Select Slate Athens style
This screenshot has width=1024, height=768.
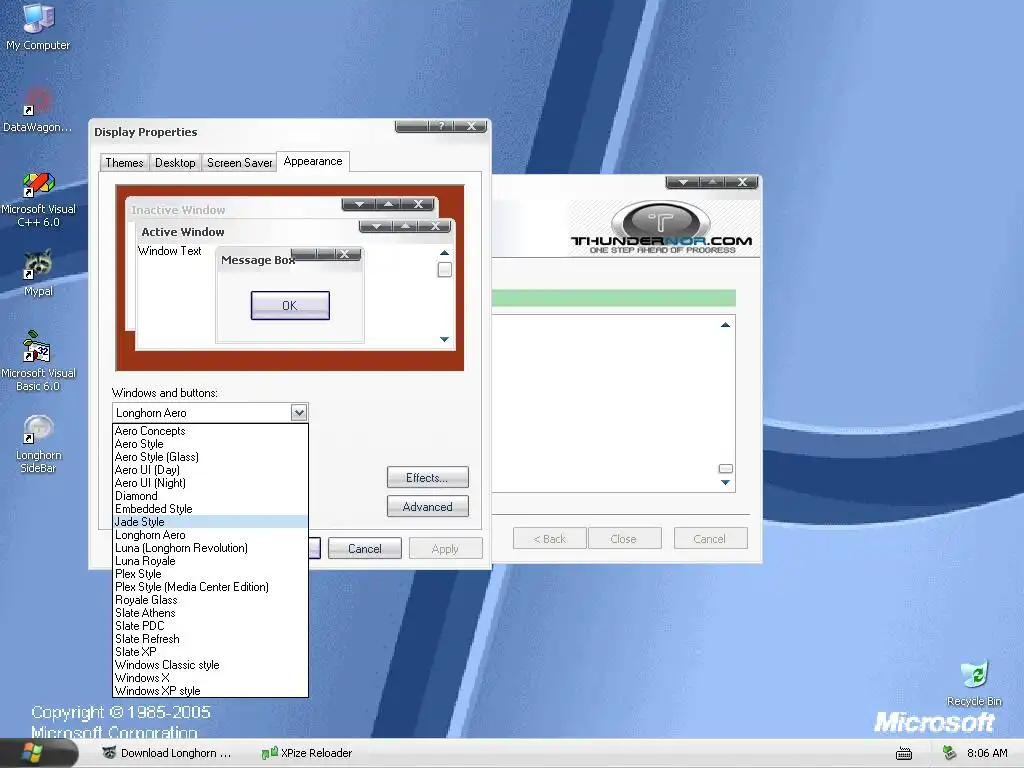pos(210,613)
